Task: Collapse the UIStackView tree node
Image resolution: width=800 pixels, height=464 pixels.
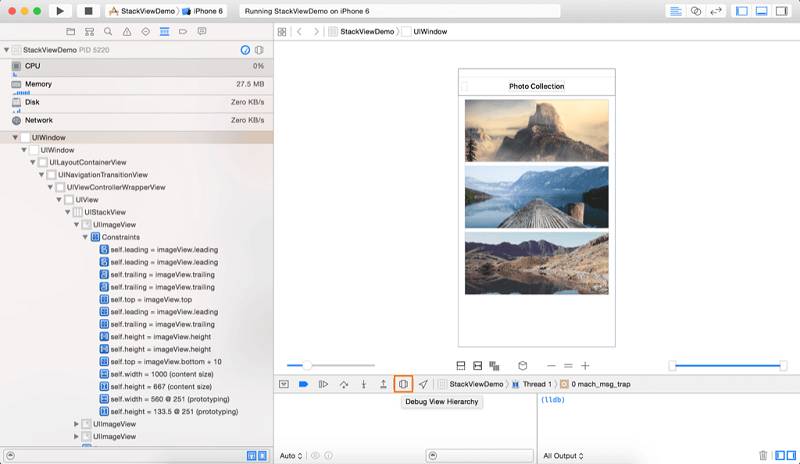Action: pyautogui.click(x=67, y=212)
